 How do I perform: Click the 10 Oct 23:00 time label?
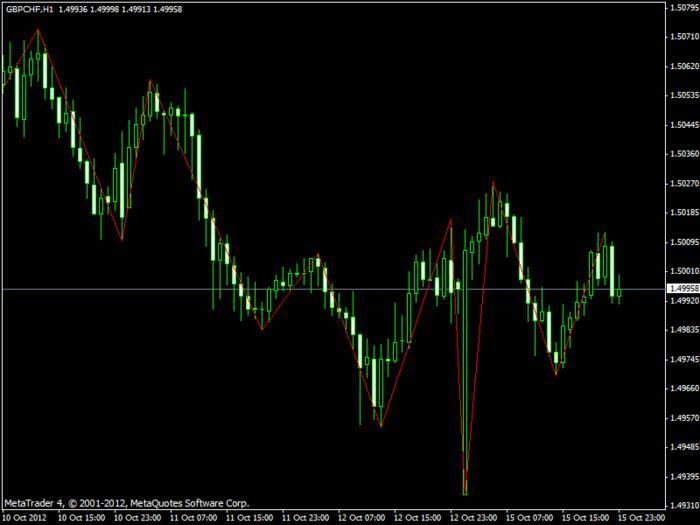[138, 518]
